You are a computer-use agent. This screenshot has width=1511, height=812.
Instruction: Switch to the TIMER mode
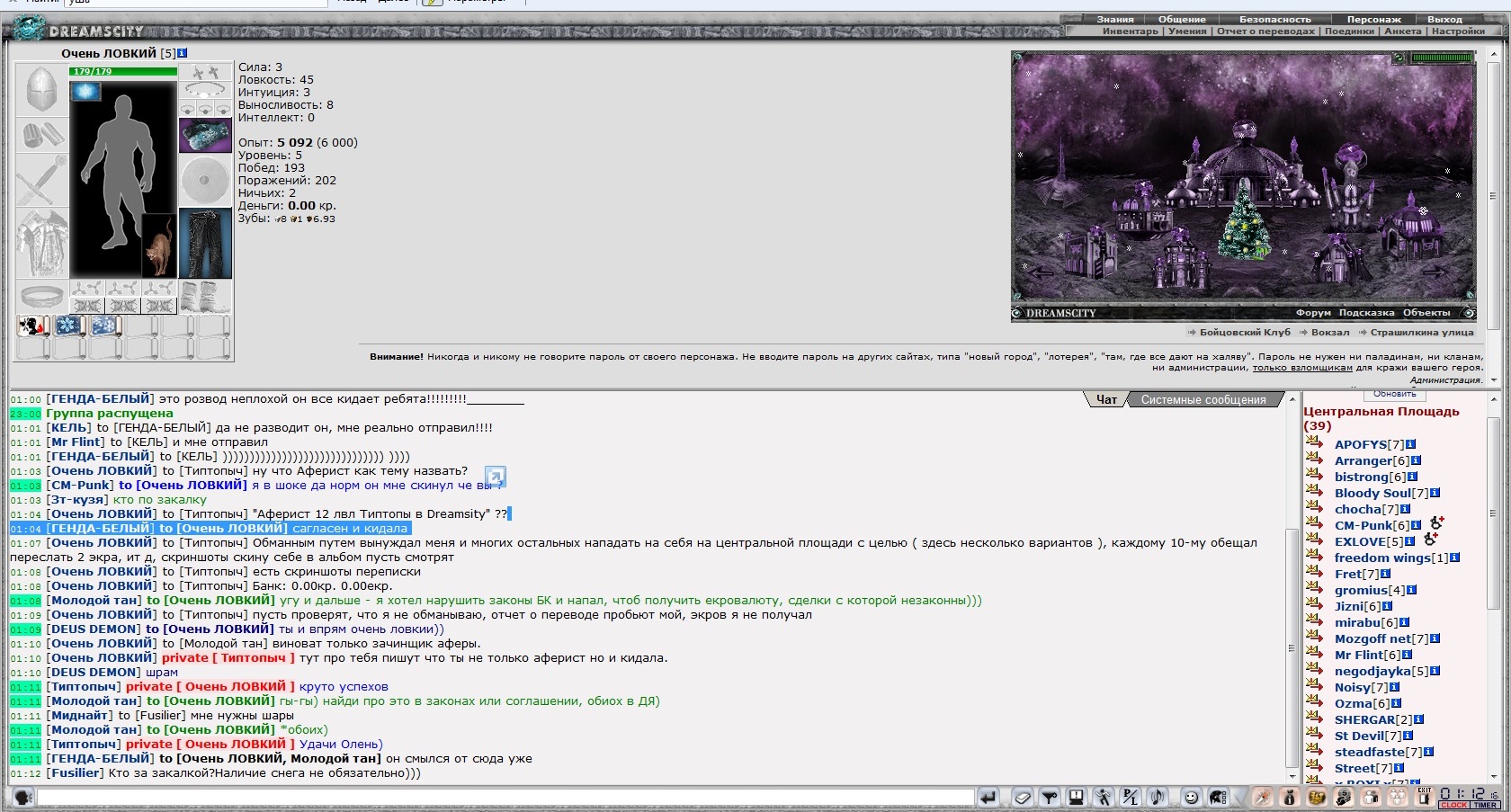1485,805
